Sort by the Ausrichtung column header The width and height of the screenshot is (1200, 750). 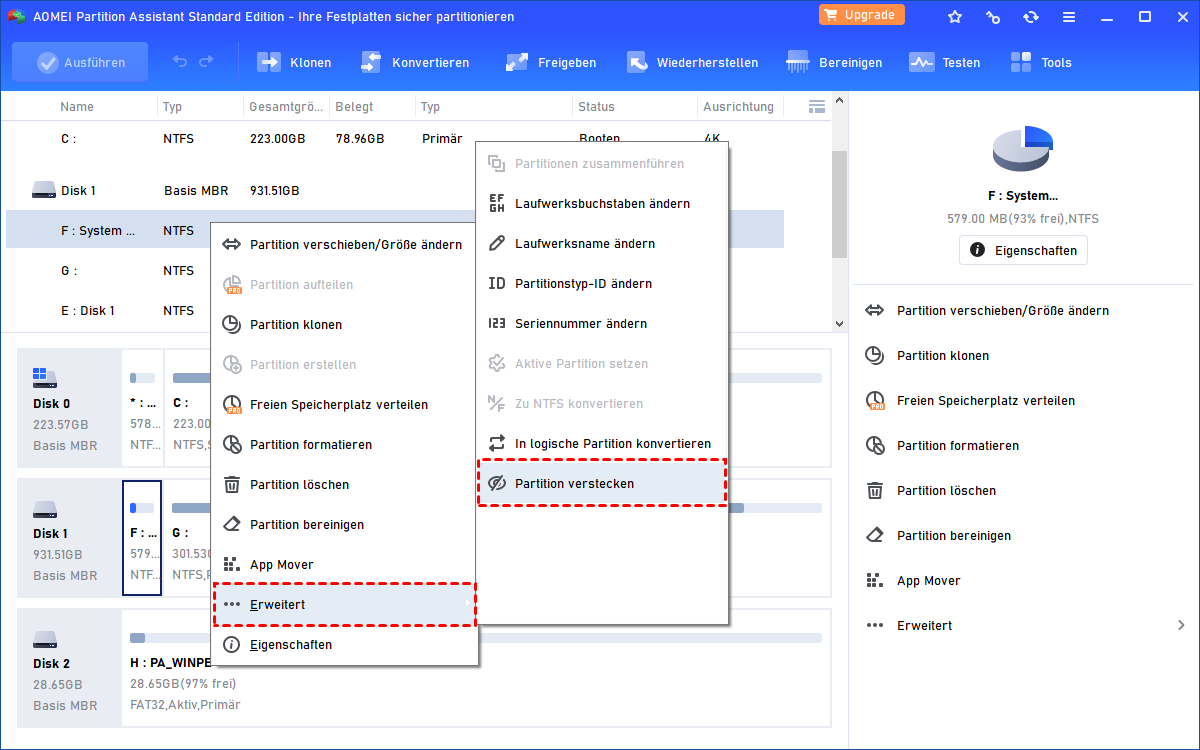[x=738, y=106]
